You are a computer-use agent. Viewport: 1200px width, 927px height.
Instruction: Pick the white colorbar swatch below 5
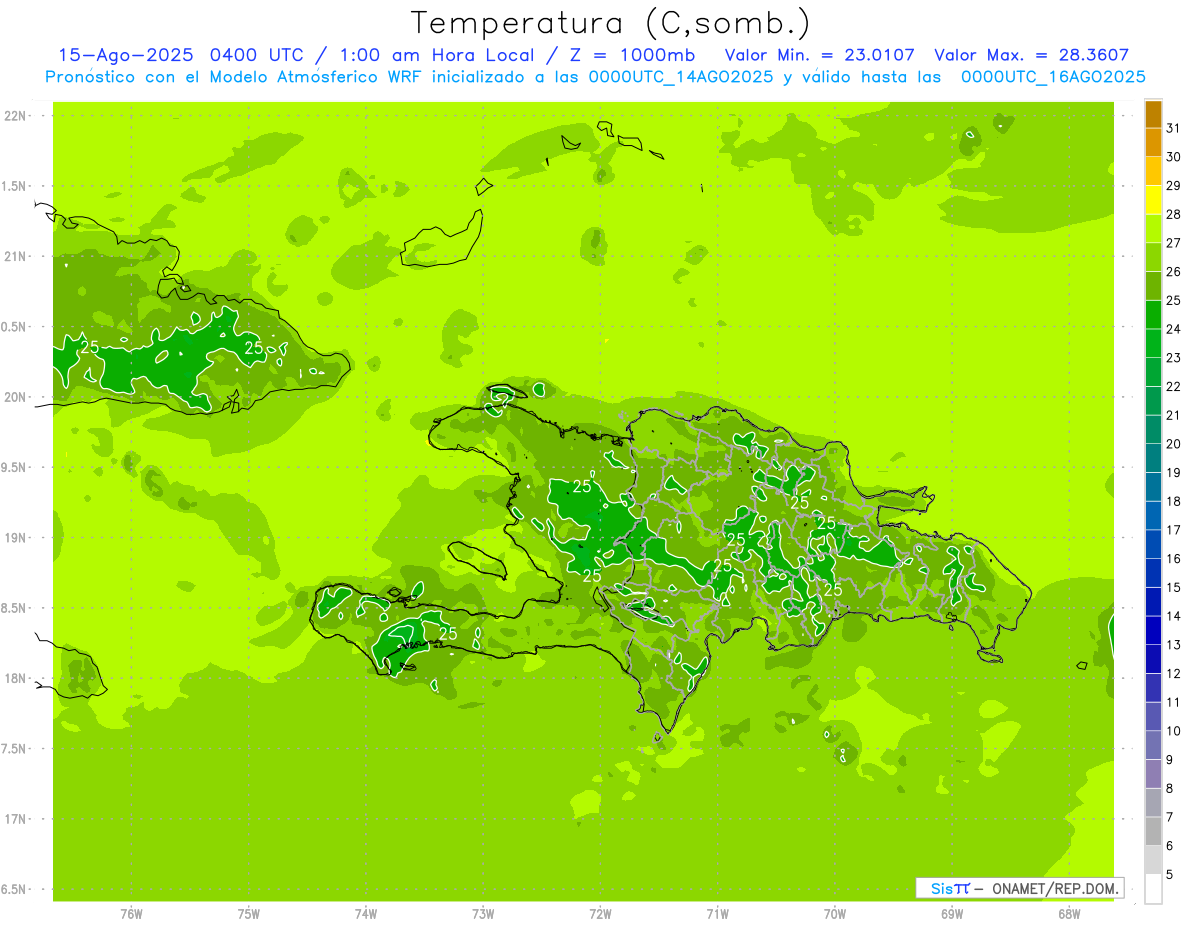[1153, 889]
